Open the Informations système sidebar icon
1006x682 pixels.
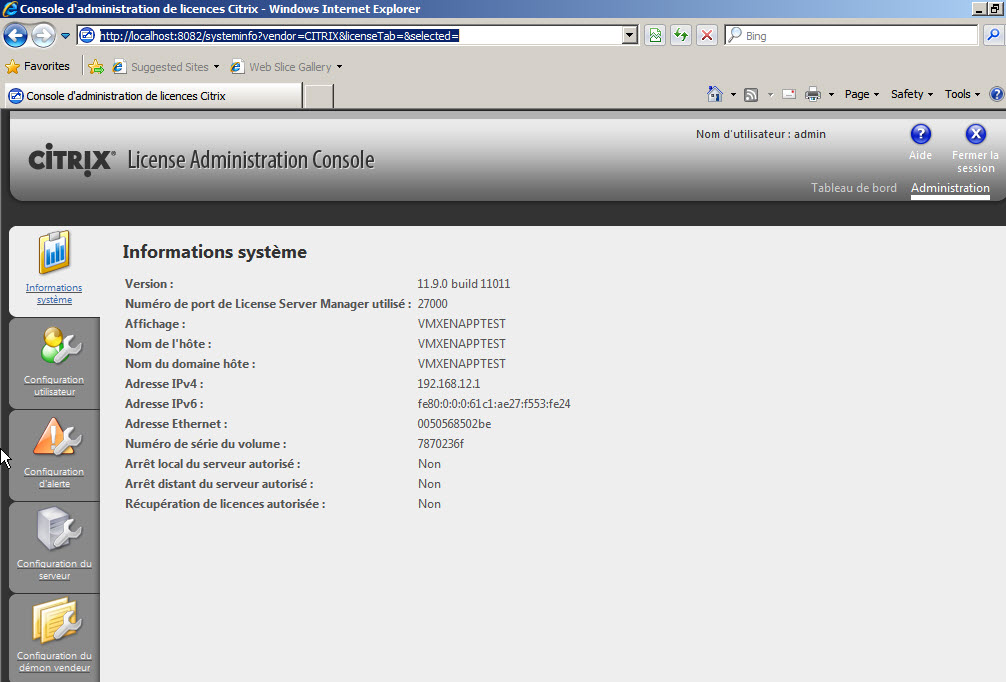point(55,253)
